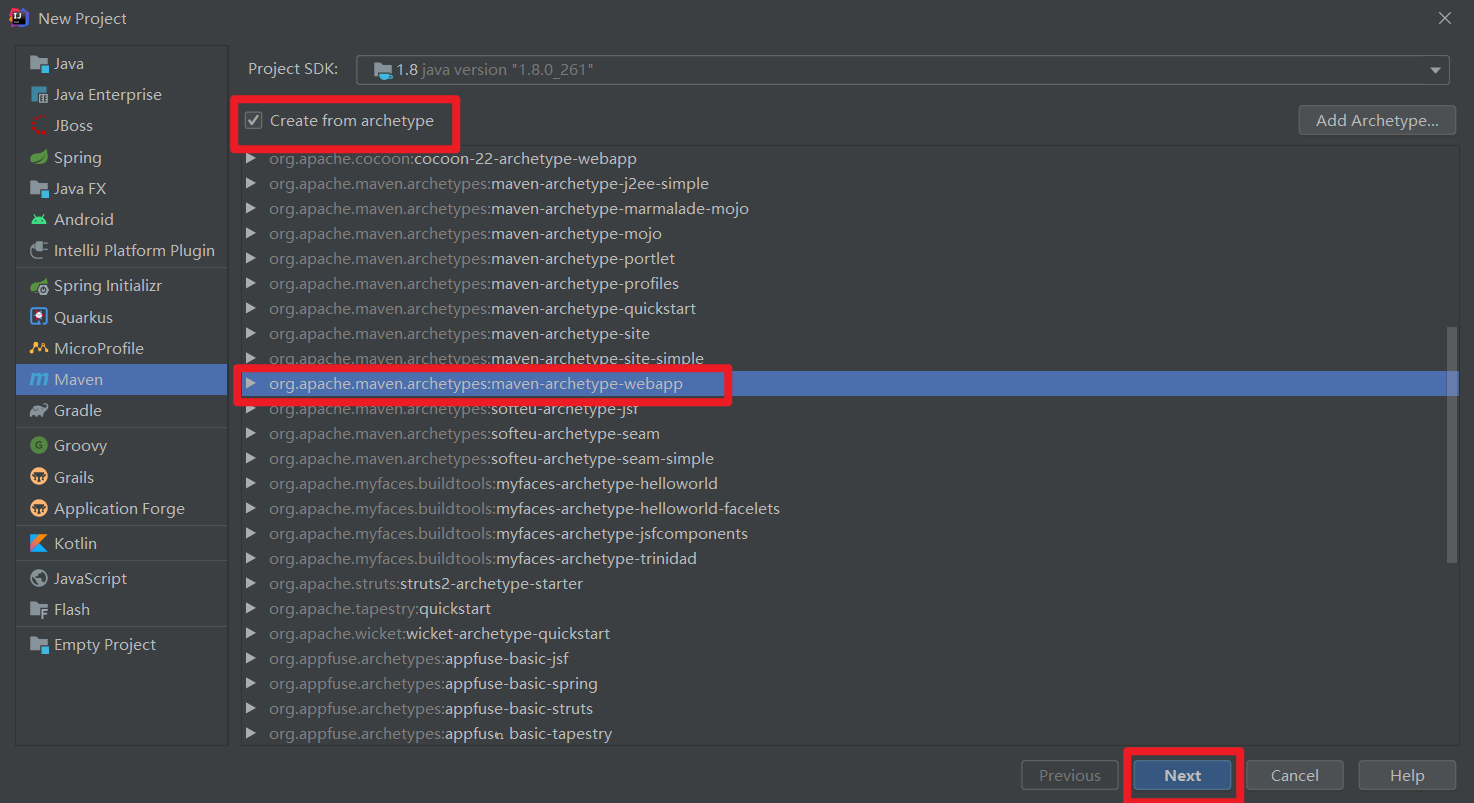
Task: Expand struts2-archetype-starter node
Action: [x=250, y=584]
